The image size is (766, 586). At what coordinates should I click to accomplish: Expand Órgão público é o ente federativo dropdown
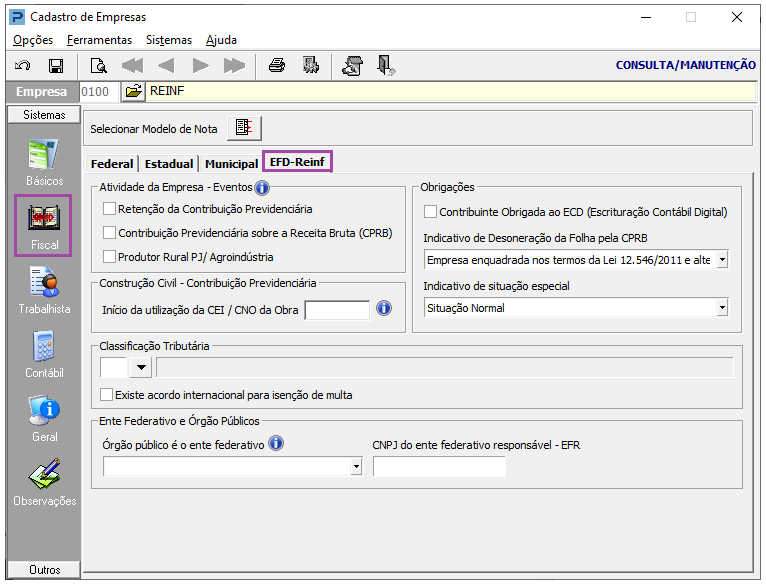(356, 466)
